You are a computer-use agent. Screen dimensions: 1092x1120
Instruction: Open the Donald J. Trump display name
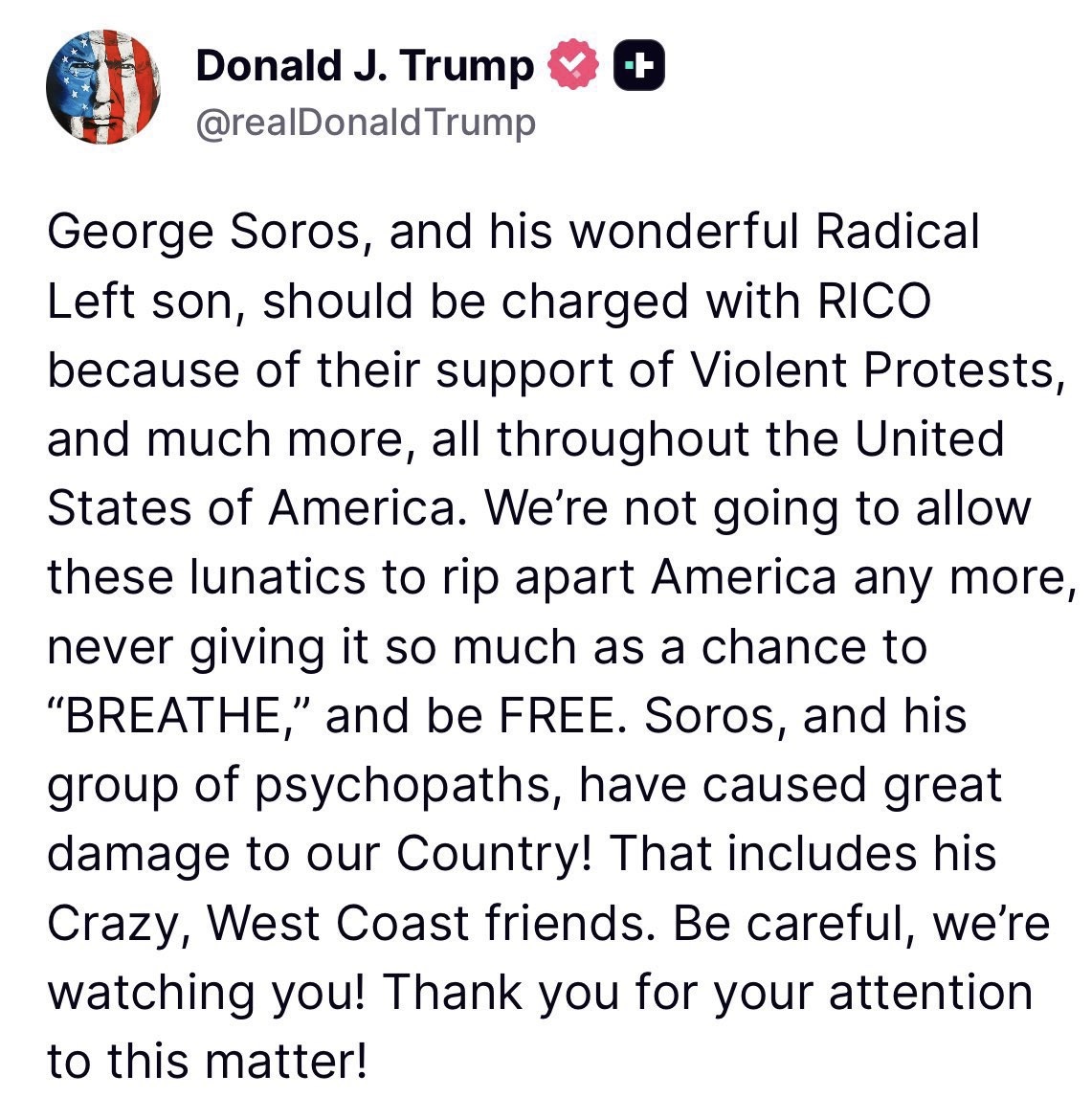click(365, 66)
